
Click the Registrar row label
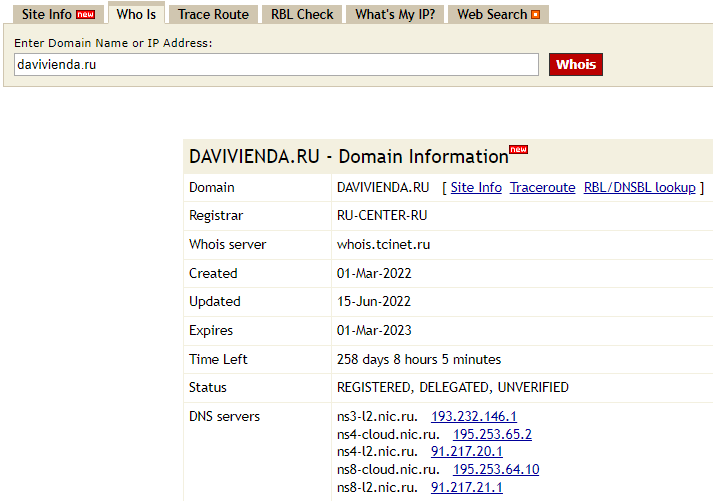pos(216,215)
